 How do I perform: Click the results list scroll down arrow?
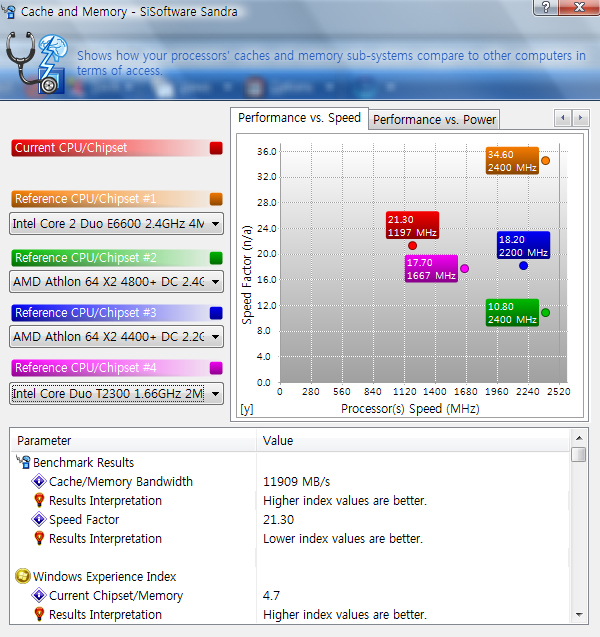(x=579, y=615)
